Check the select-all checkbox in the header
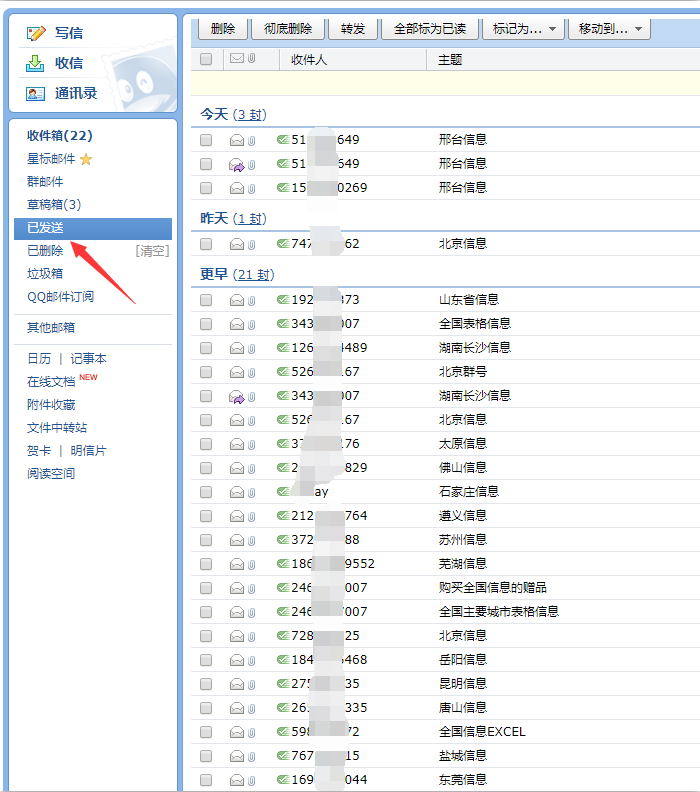Image resolution: width=700 pixels, height=792 pixels. (206, 59)
